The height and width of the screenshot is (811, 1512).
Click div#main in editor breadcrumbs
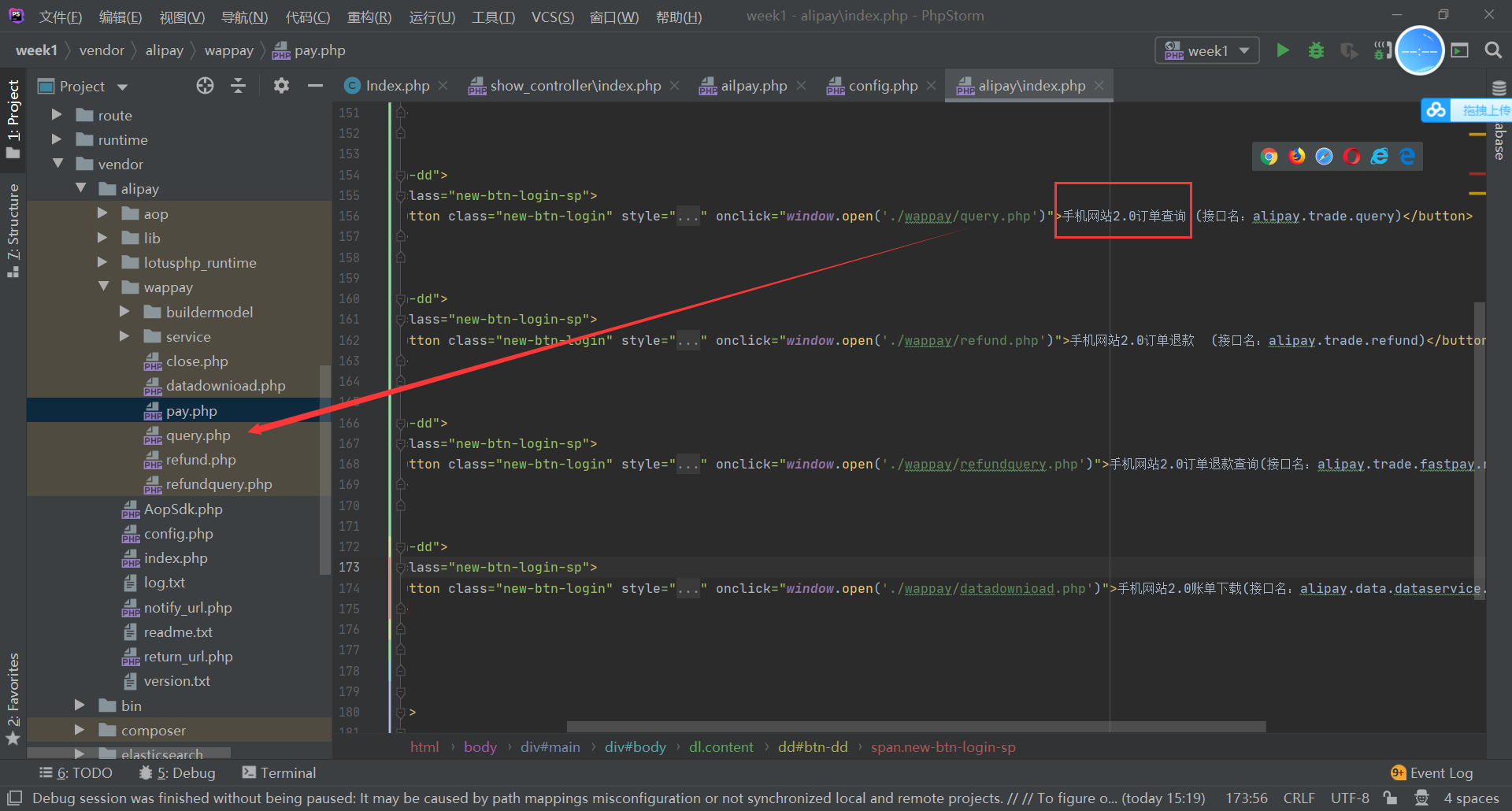click(x=550, y=747)
